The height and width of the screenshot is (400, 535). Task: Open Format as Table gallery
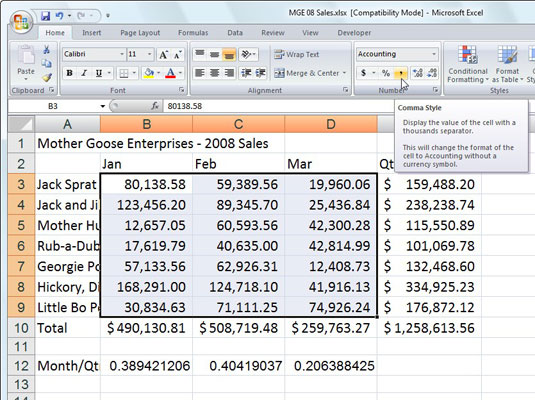click(507, 65)
